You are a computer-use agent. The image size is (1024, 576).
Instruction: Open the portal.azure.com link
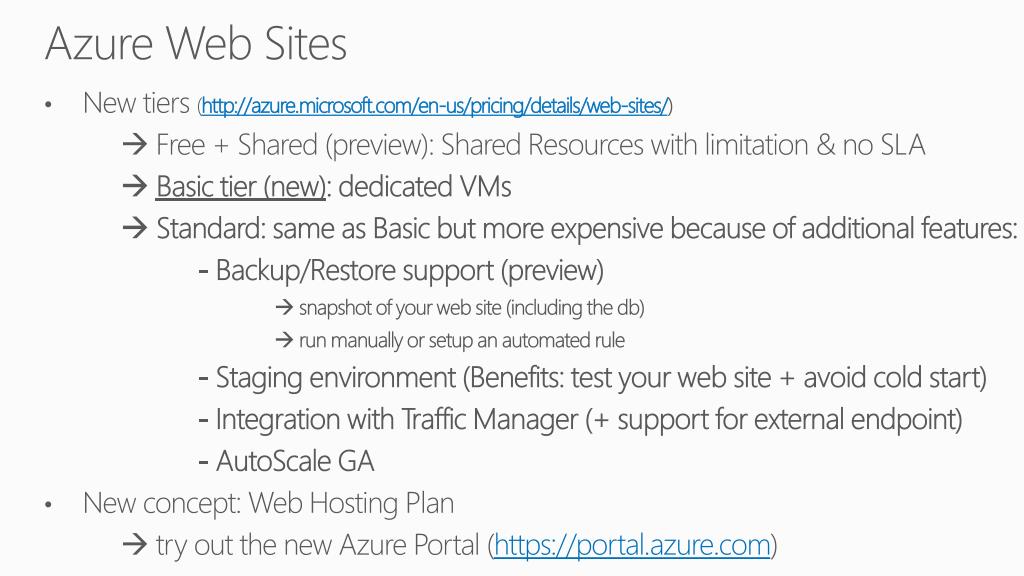[632, 545]
